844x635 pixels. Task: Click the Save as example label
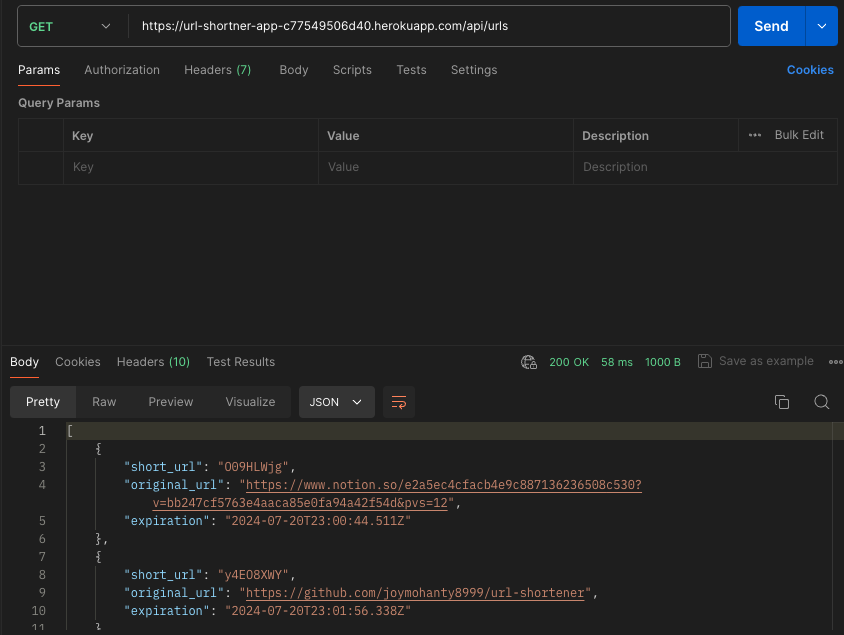click(x=766, y=361)
